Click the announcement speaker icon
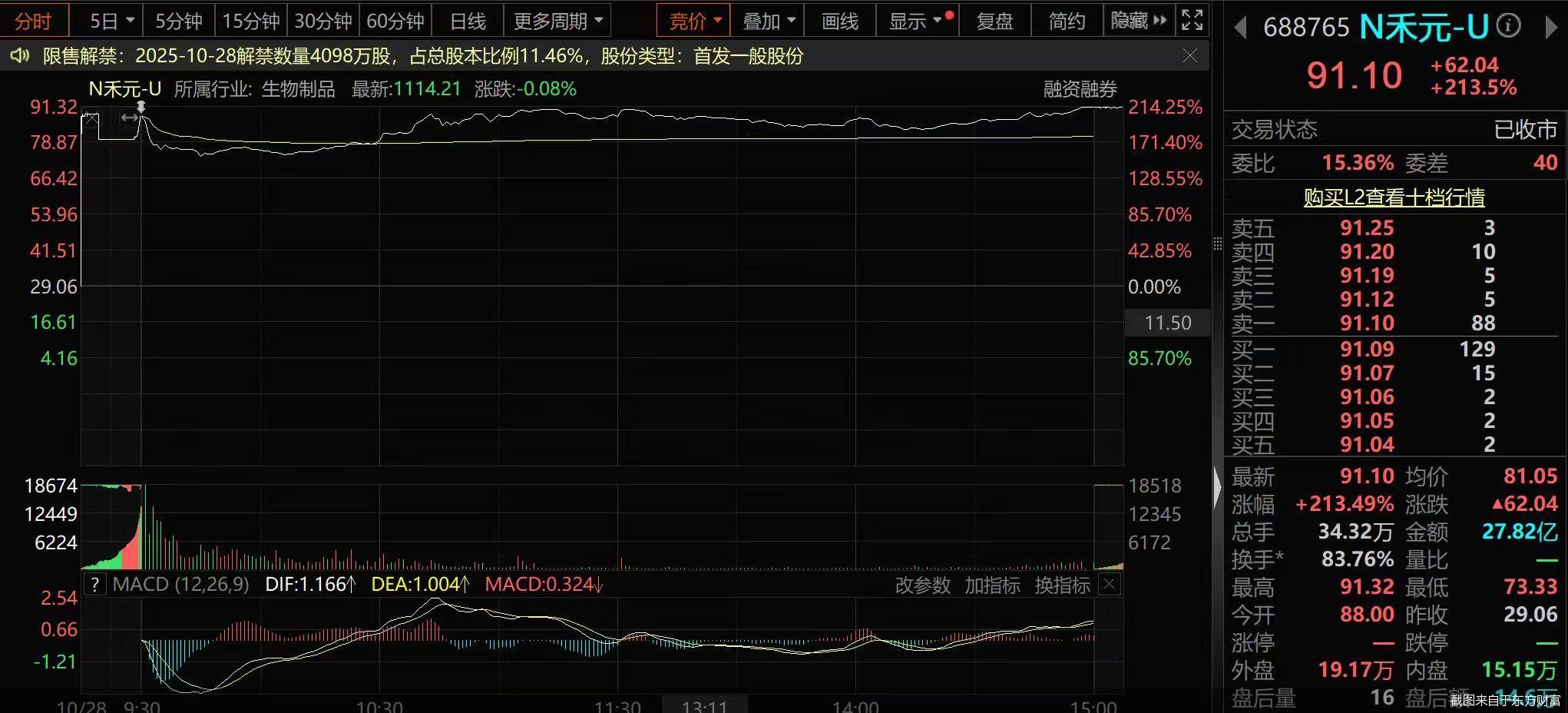This screenshot has height=713, width=1568. click(x=18, y=56)
